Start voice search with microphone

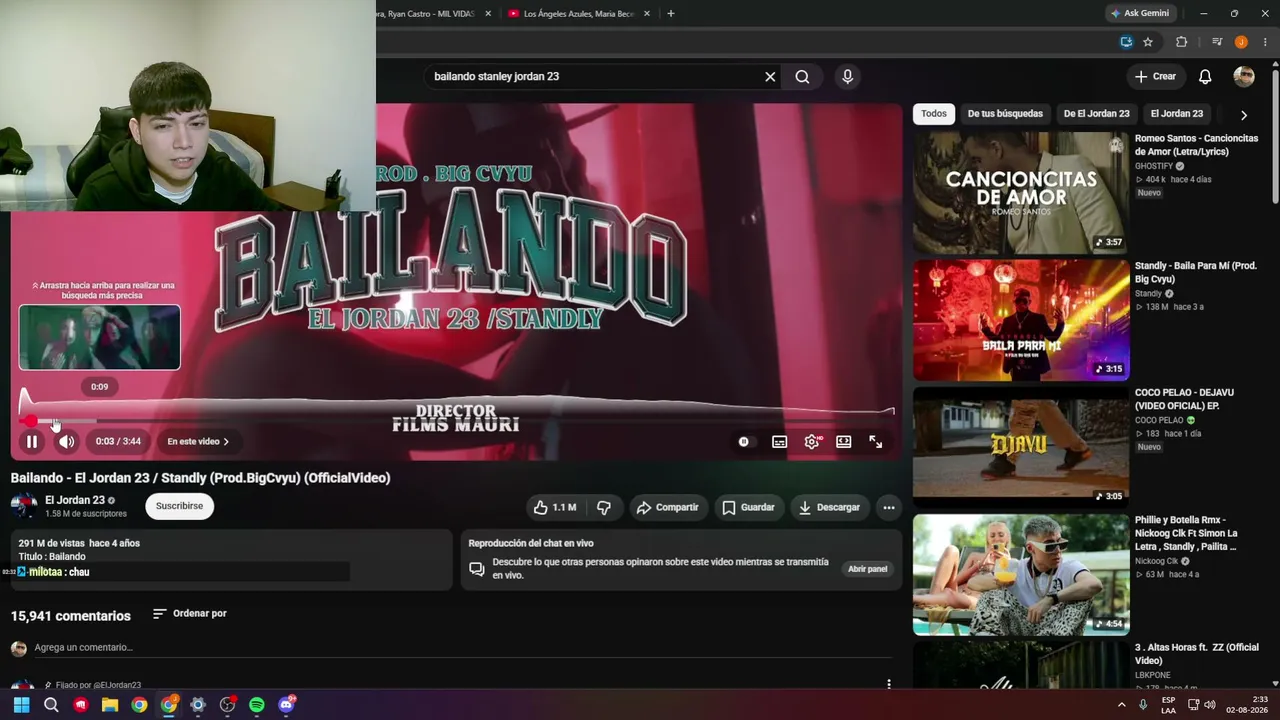click(x=847, y=76)
